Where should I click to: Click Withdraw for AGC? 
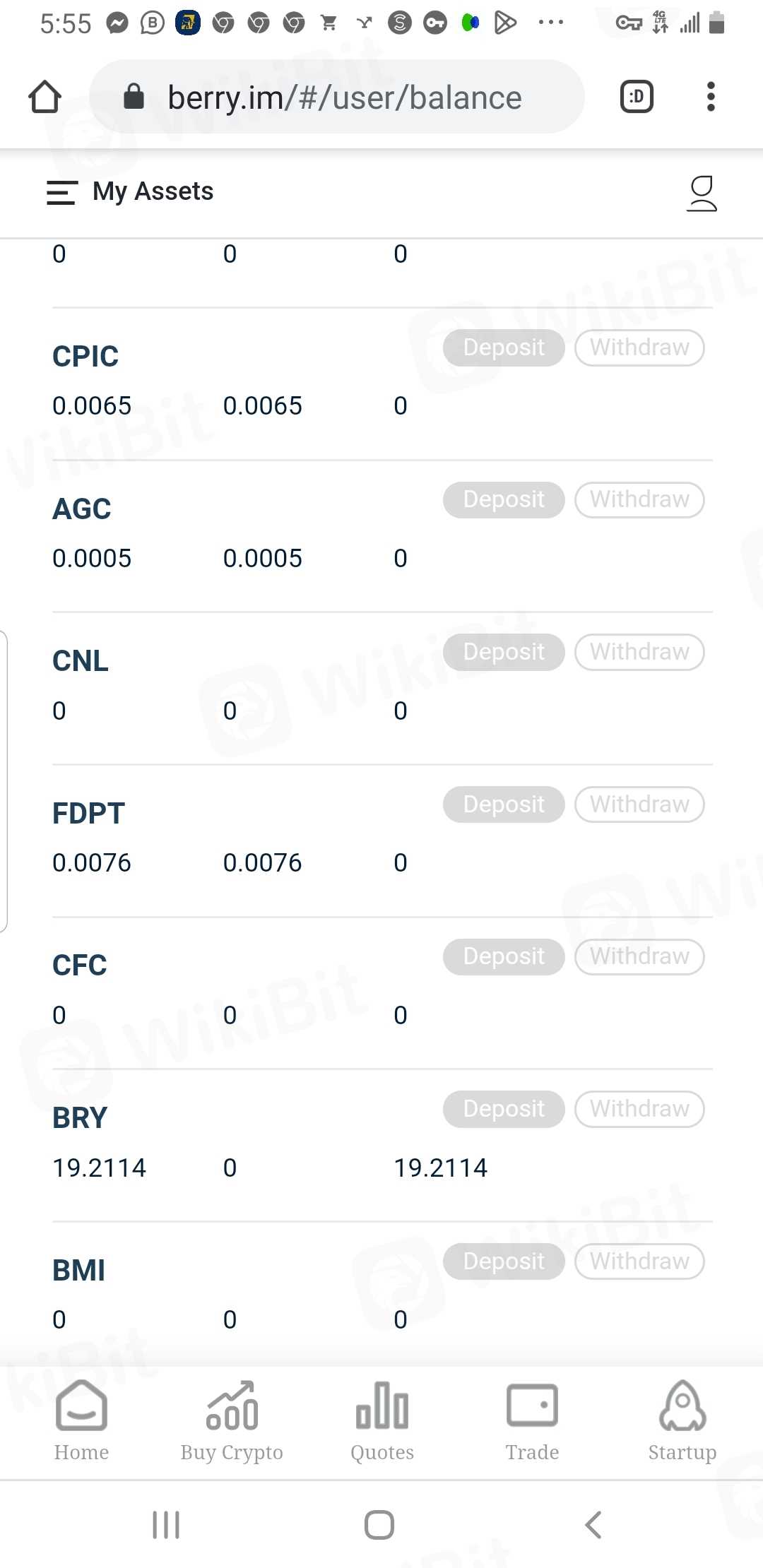pos(639,499)
